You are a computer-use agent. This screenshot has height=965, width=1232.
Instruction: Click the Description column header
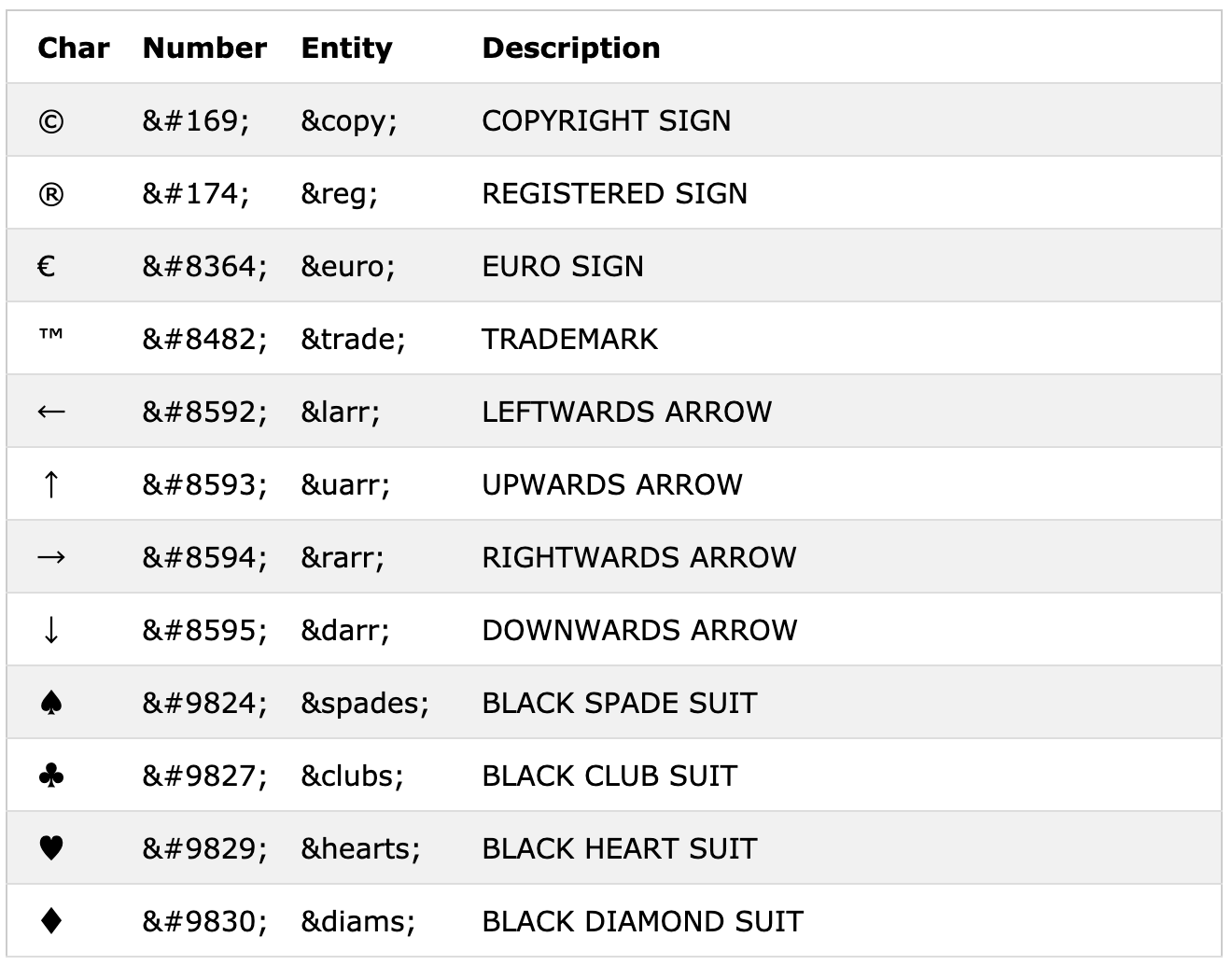click(x=570, y=48)
